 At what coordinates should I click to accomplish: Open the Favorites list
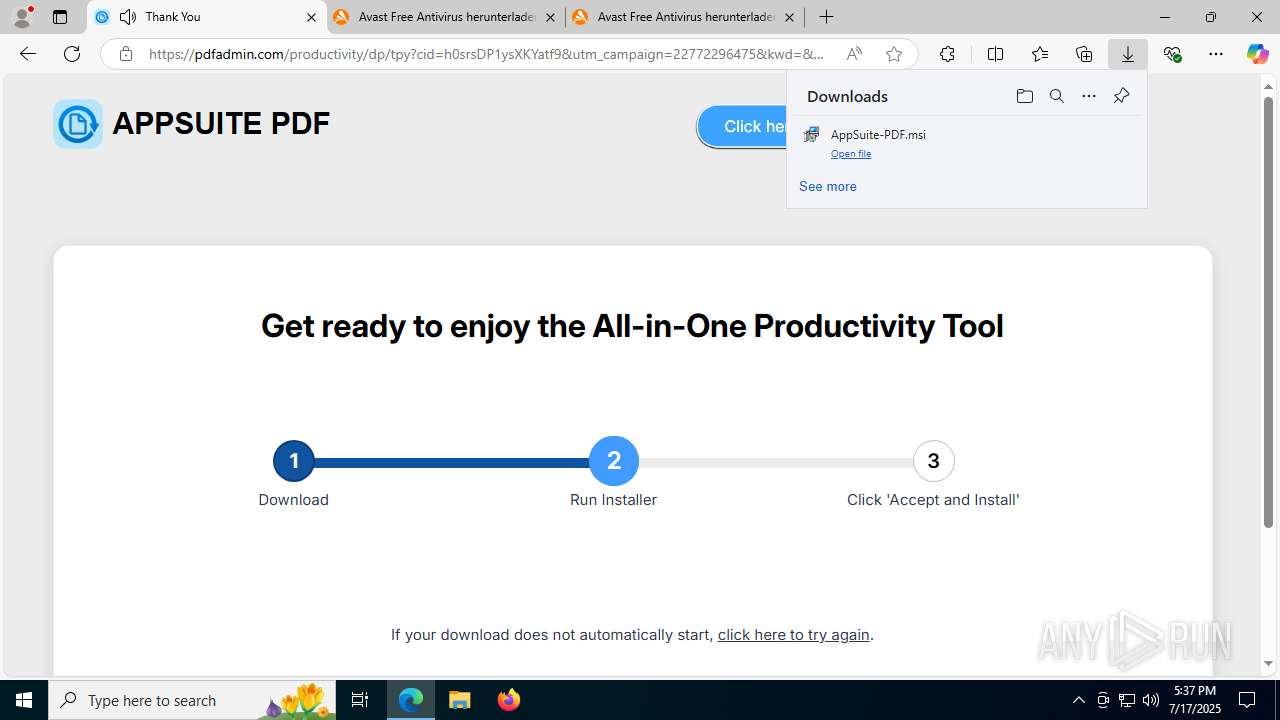[x=1040, y=54]
